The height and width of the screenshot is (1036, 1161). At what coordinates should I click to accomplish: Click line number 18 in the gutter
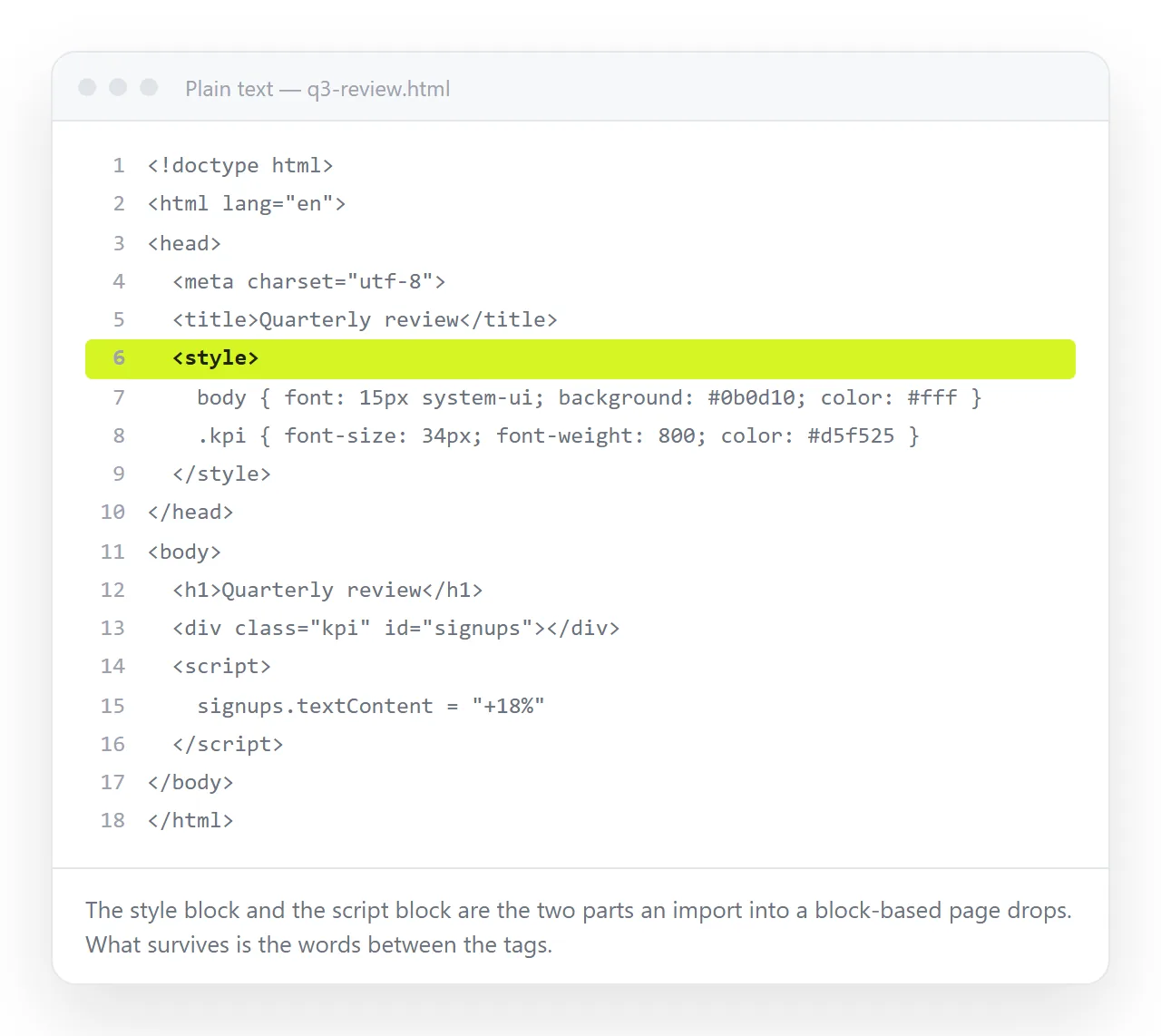point(112,820)
